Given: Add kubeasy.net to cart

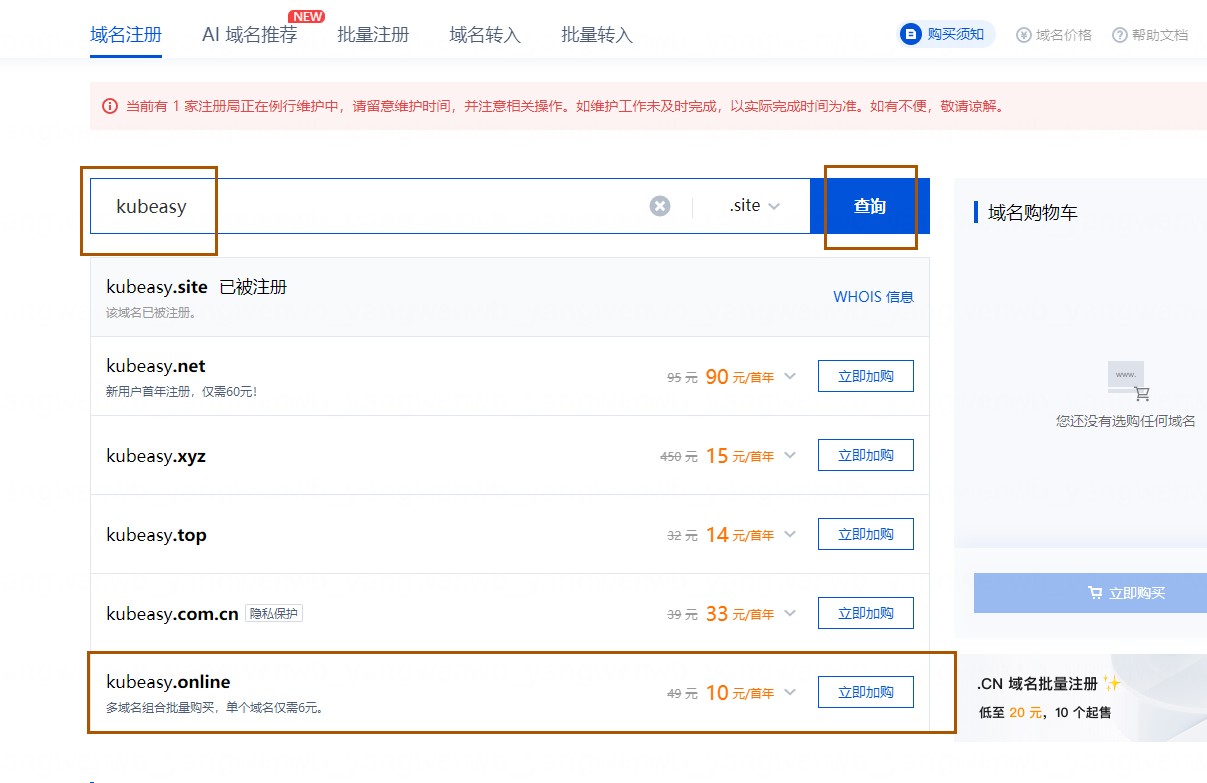Looking at the screenshot, I should point(866,377).
